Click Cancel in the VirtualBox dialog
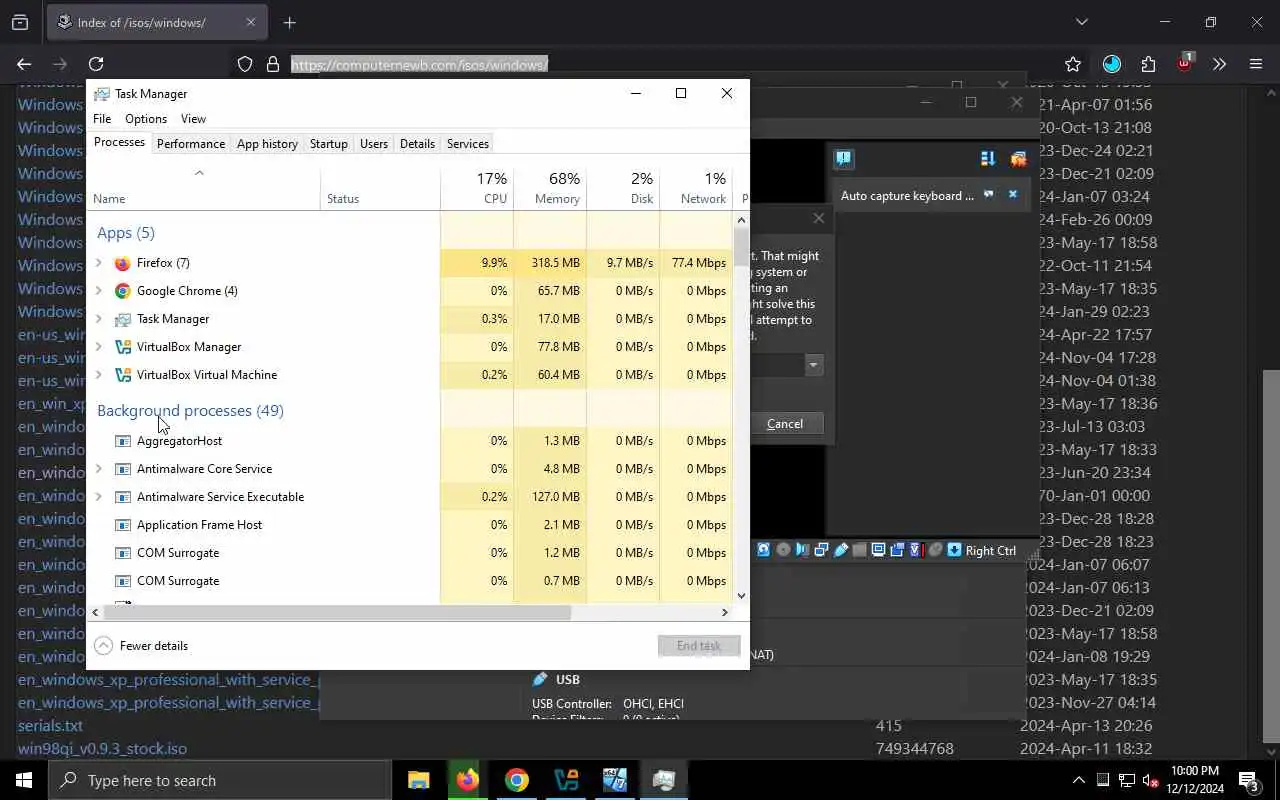The width and height of the screenshot is (1280, 800). pyautogui.click(x=785, y=424)
